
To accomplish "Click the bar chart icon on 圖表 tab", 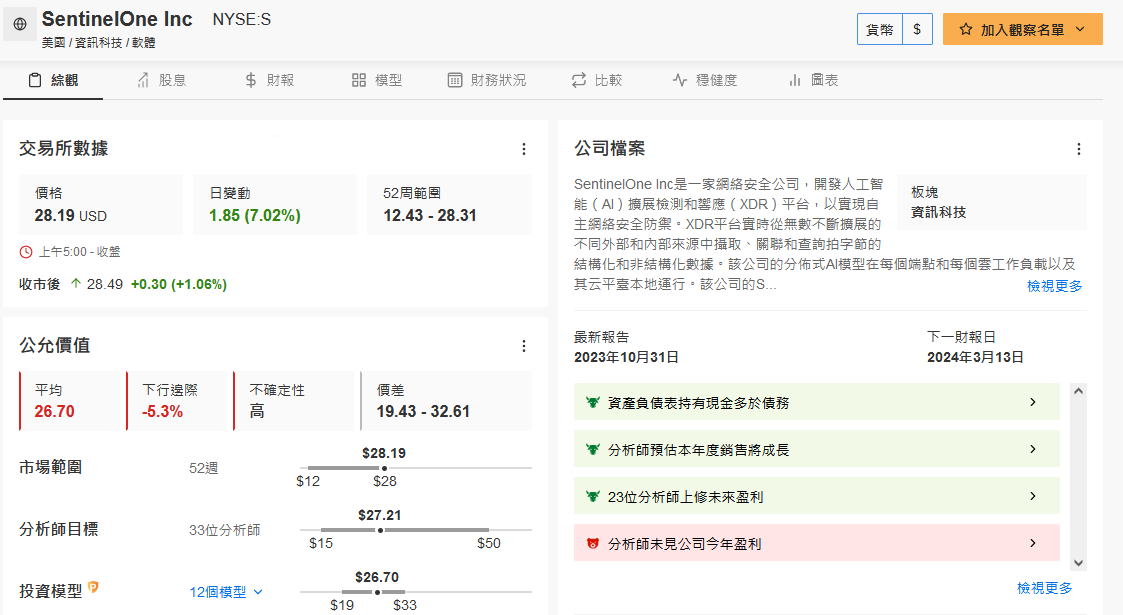I will coord(795,80).
